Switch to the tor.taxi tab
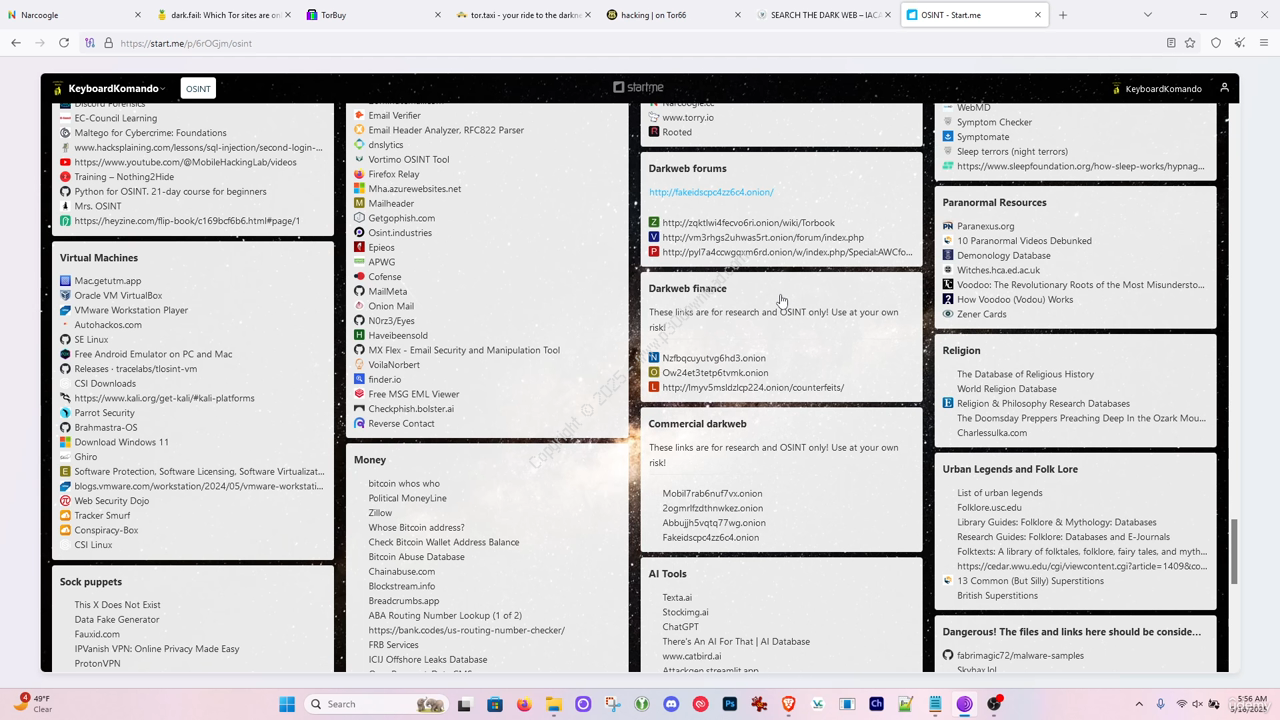Screen dimensions: 1280x720 pyautogui.click(x=525, y=15)
